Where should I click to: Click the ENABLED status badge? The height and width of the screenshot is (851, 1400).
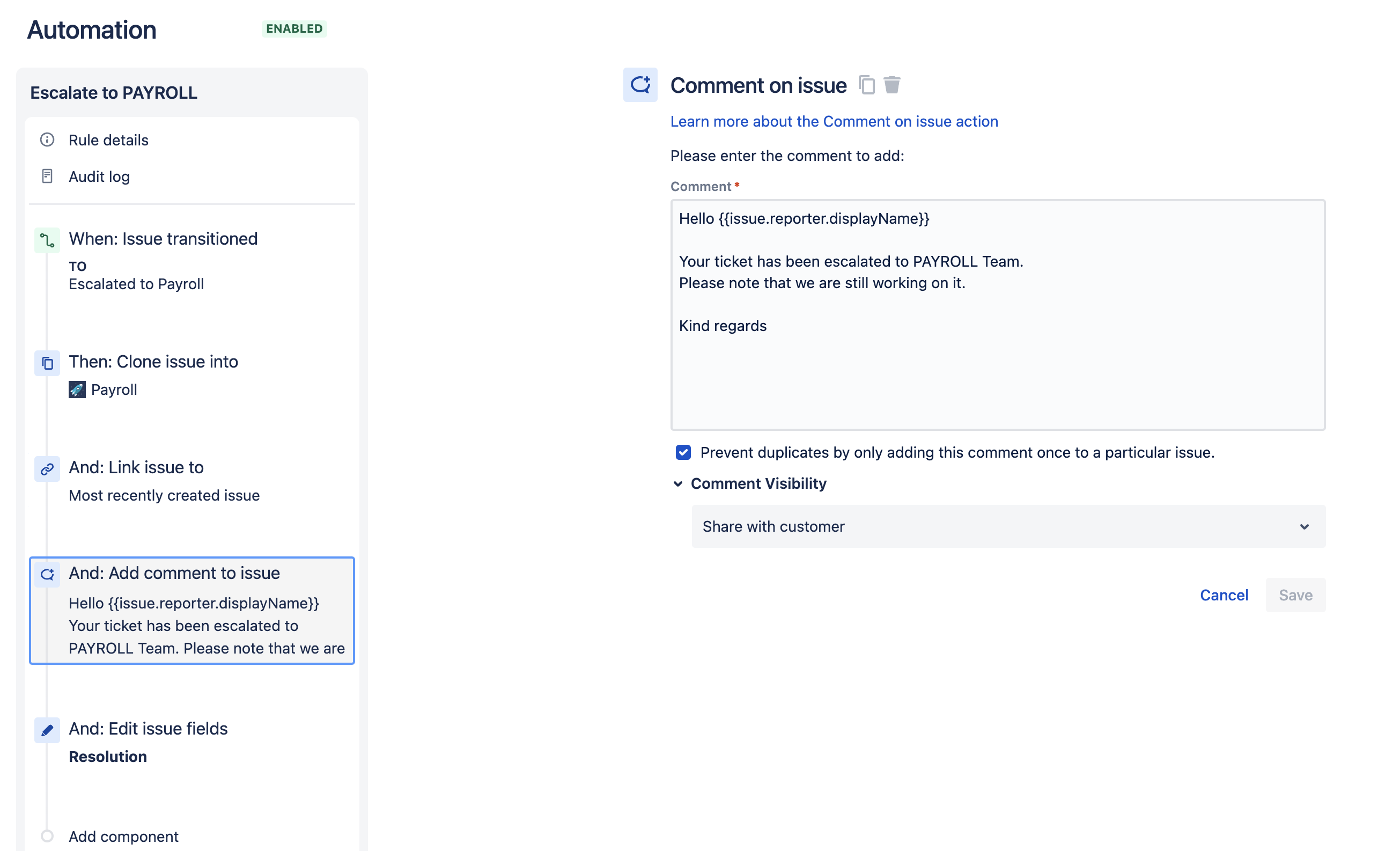(x=294, y=28)
